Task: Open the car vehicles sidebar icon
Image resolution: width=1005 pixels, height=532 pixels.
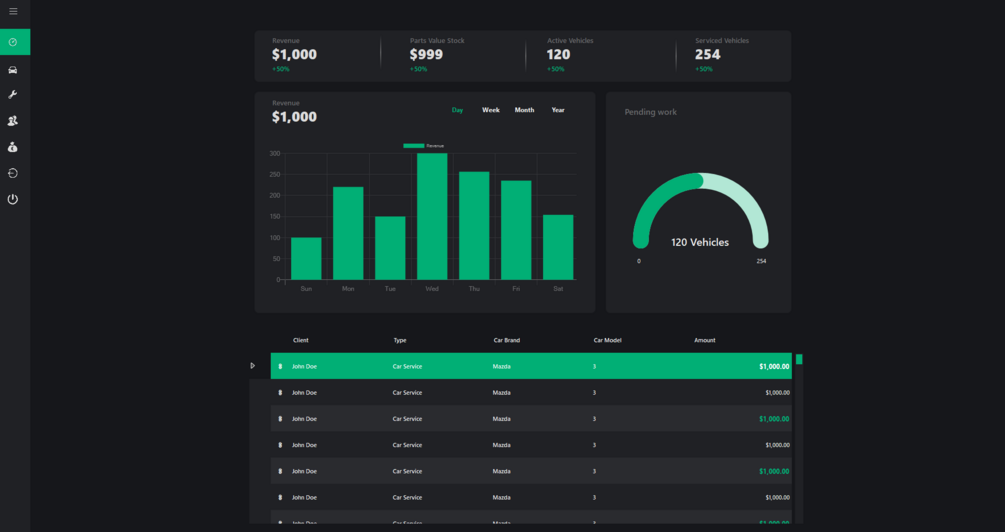Action: point(13,70)
